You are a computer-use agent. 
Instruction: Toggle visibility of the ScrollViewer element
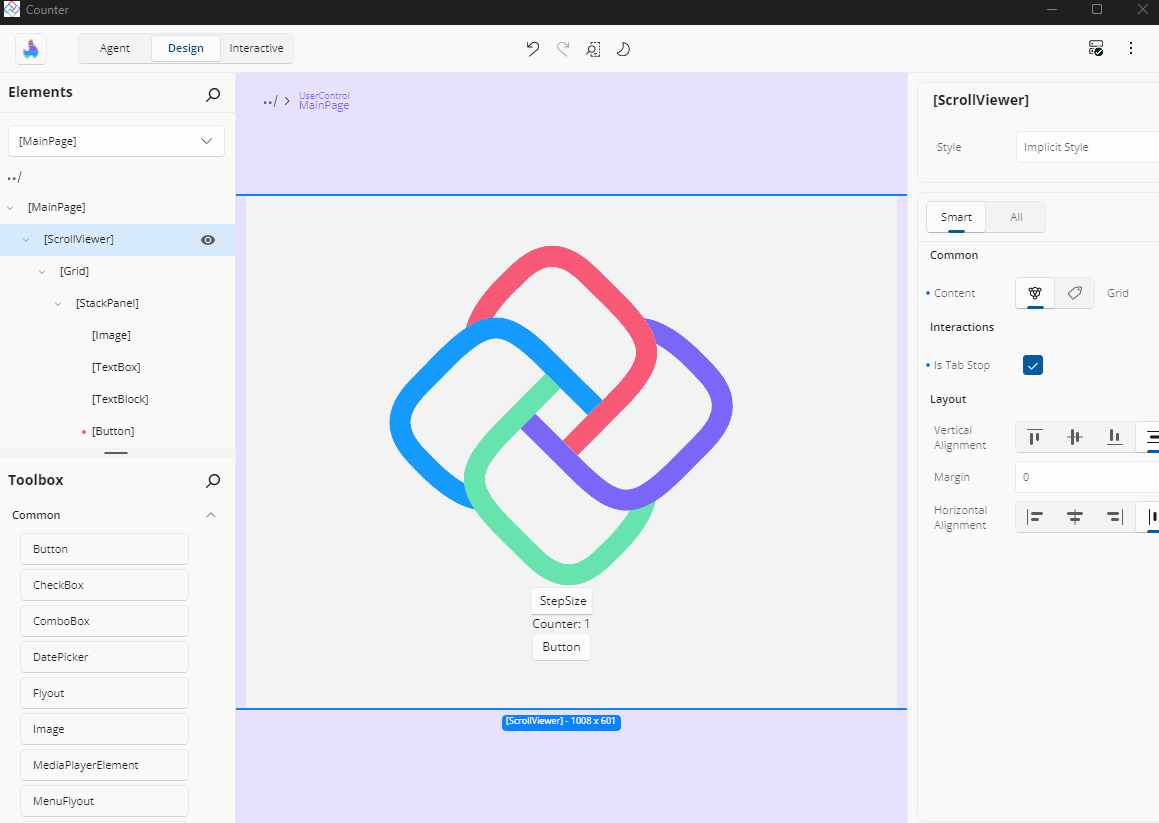tap(207, 239)
